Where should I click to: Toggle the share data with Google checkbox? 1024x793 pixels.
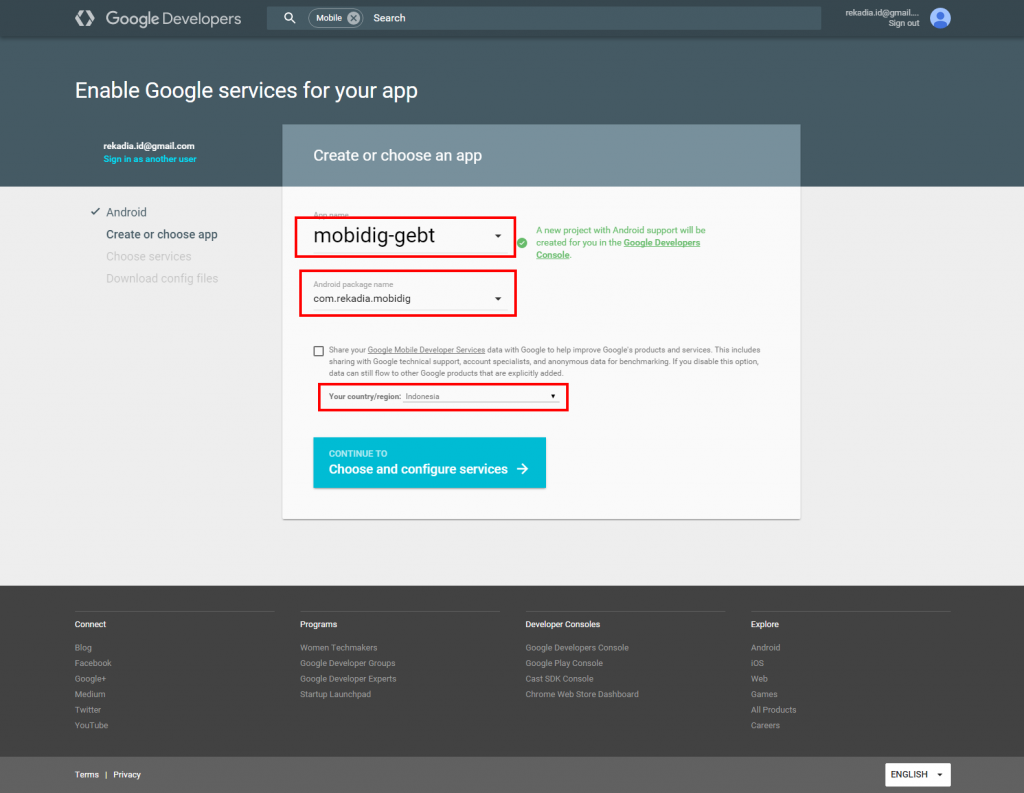click(x=319, y=351)
